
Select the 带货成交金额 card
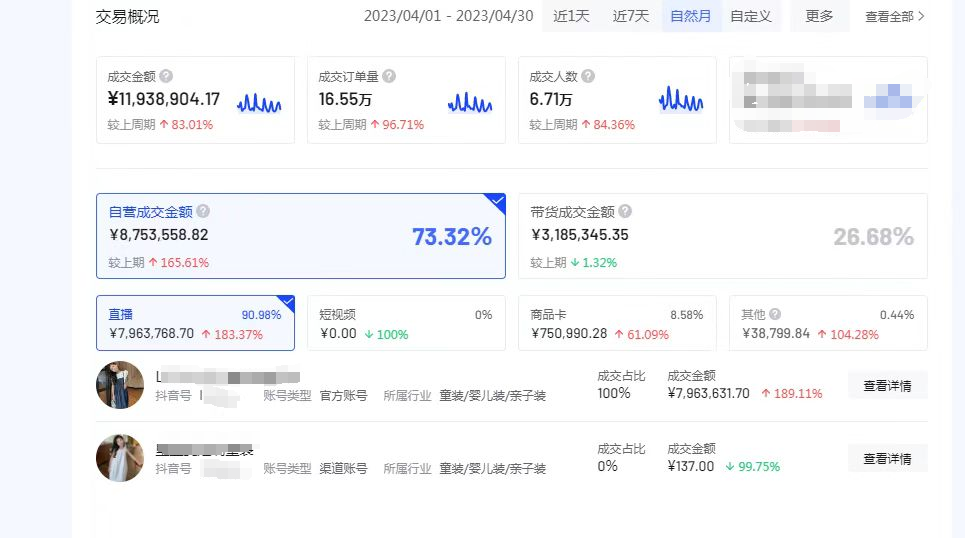click(723, 236)
